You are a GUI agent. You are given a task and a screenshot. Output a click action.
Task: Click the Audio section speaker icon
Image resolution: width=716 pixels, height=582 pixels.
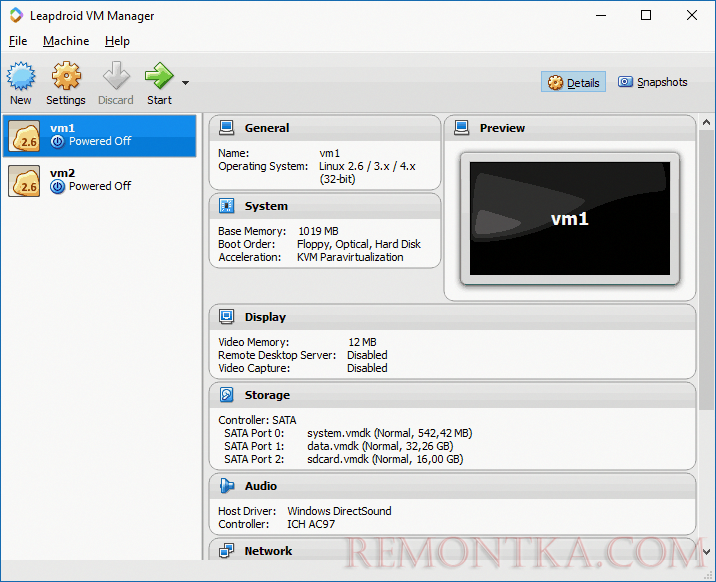(226, 486)
